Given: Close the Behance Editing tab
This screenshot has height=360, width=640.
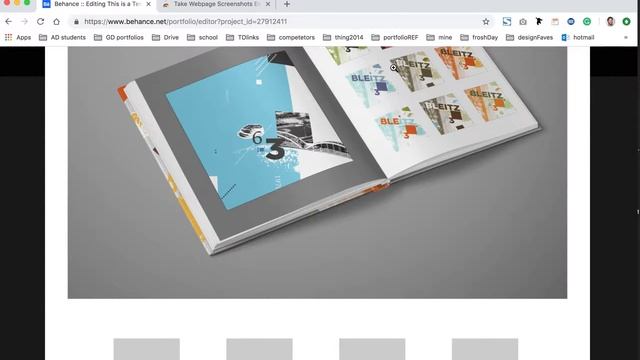Looking at the screenshot, I should pyautogui.click(x=149, y=4).
